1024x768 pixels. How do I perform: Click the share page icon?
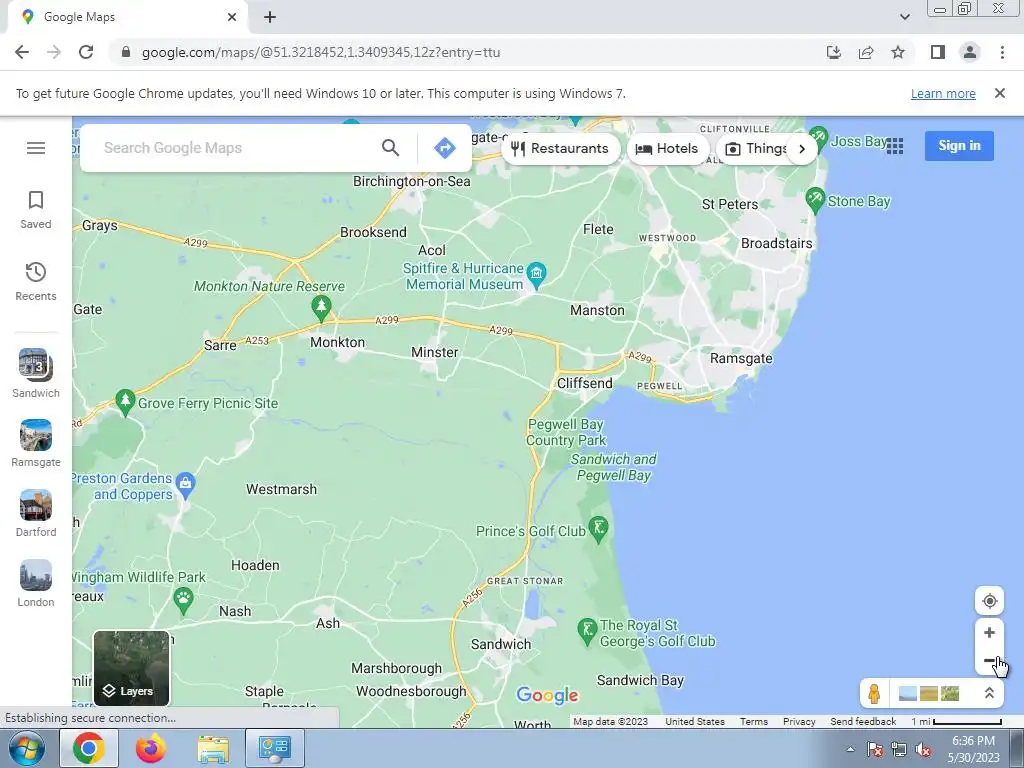pos(866,52)
